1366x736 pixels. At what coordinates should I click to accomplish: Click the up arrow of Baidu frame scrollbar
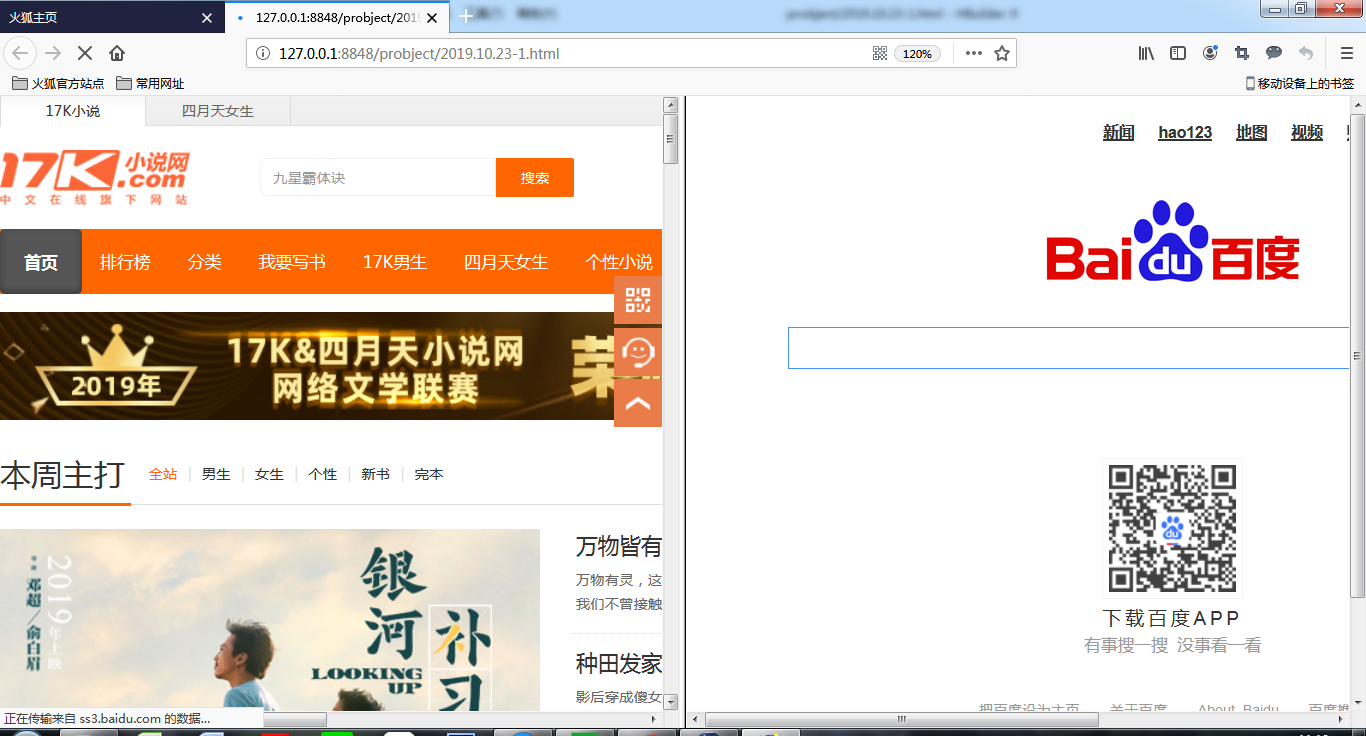[x=1357, y=104]
